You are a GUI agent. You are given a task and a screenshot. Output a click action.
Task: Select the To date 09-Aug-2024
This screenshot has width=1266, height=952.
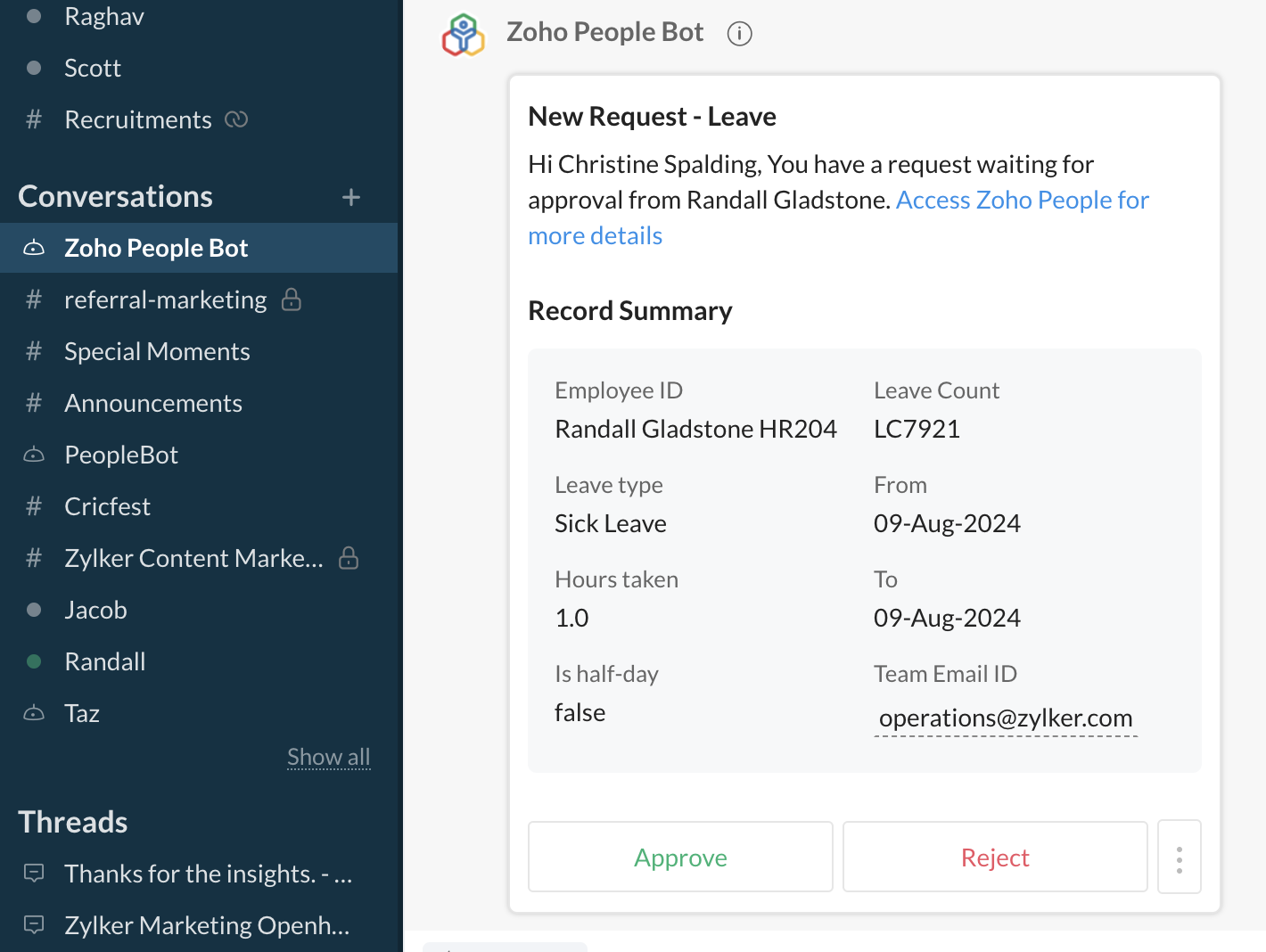947,618
